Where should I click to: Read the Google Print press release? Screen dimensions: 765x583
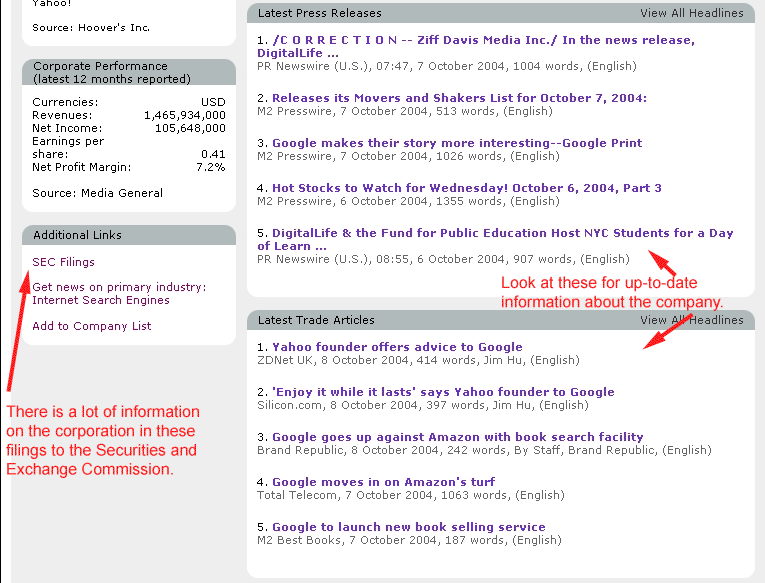point(456,143)
